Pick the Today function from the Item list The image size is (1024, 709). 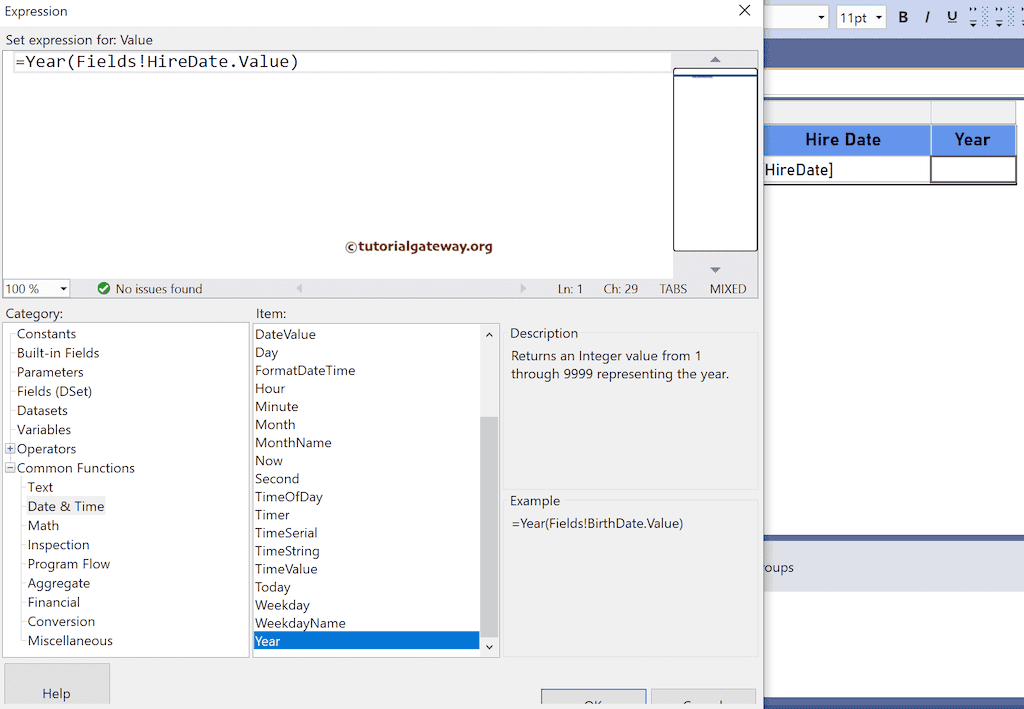point(273,587)
